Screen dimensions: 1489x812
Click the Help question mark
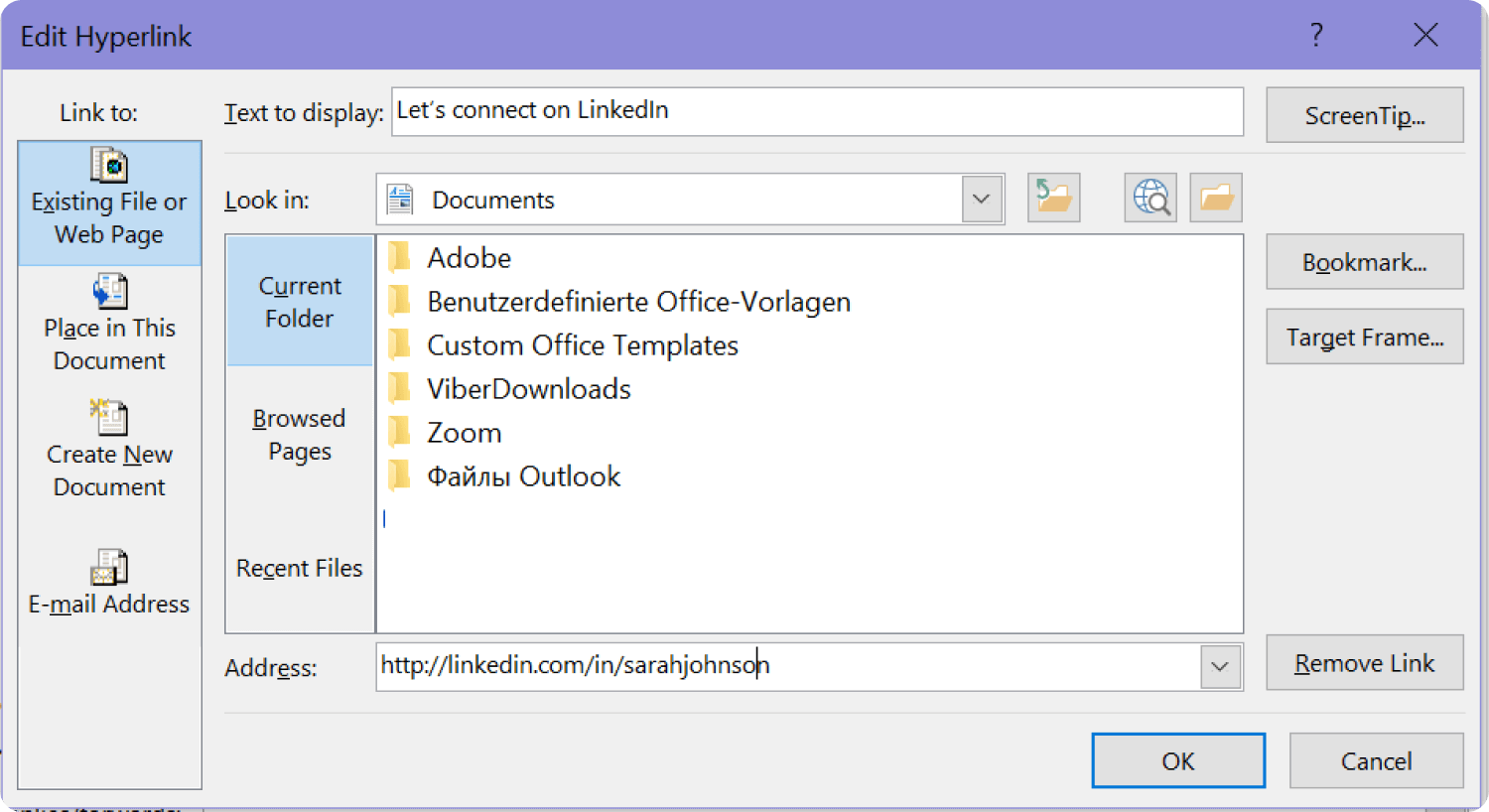pyautogui.click(x=1316, y=36)
